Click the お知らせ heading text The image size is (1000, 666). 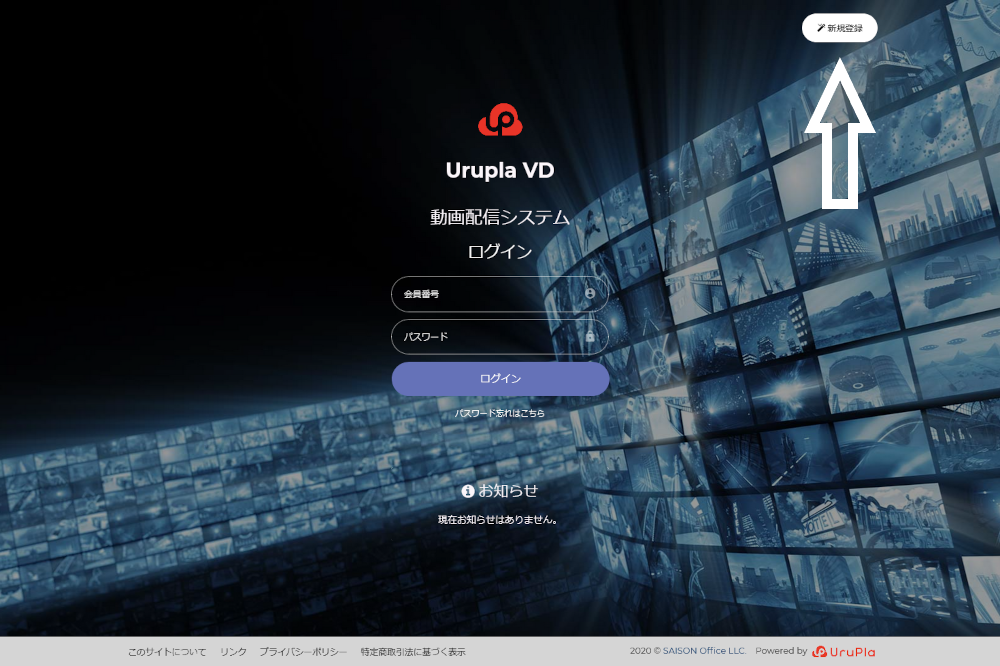[508, 491]
